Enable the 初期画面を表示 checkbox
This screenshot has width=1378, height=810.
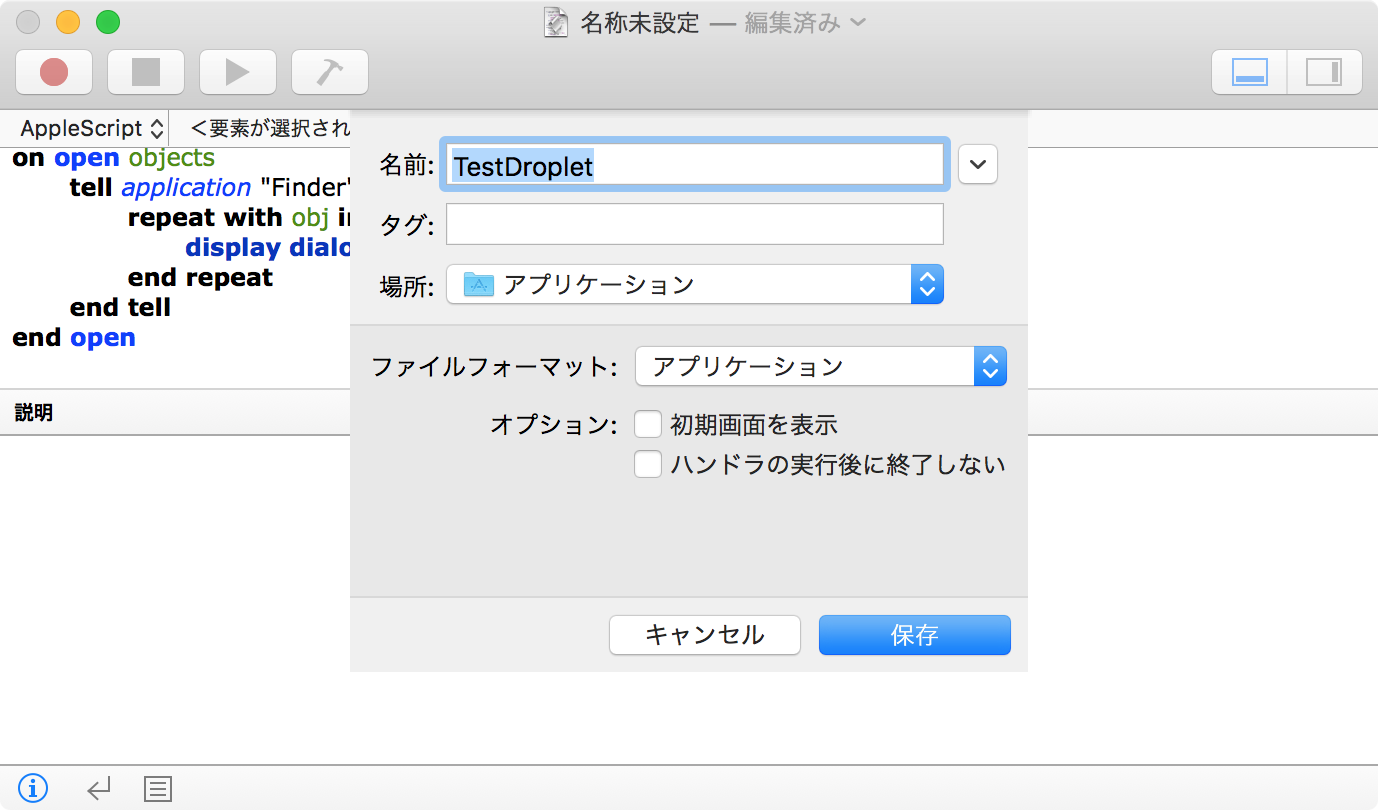point(648,425)
